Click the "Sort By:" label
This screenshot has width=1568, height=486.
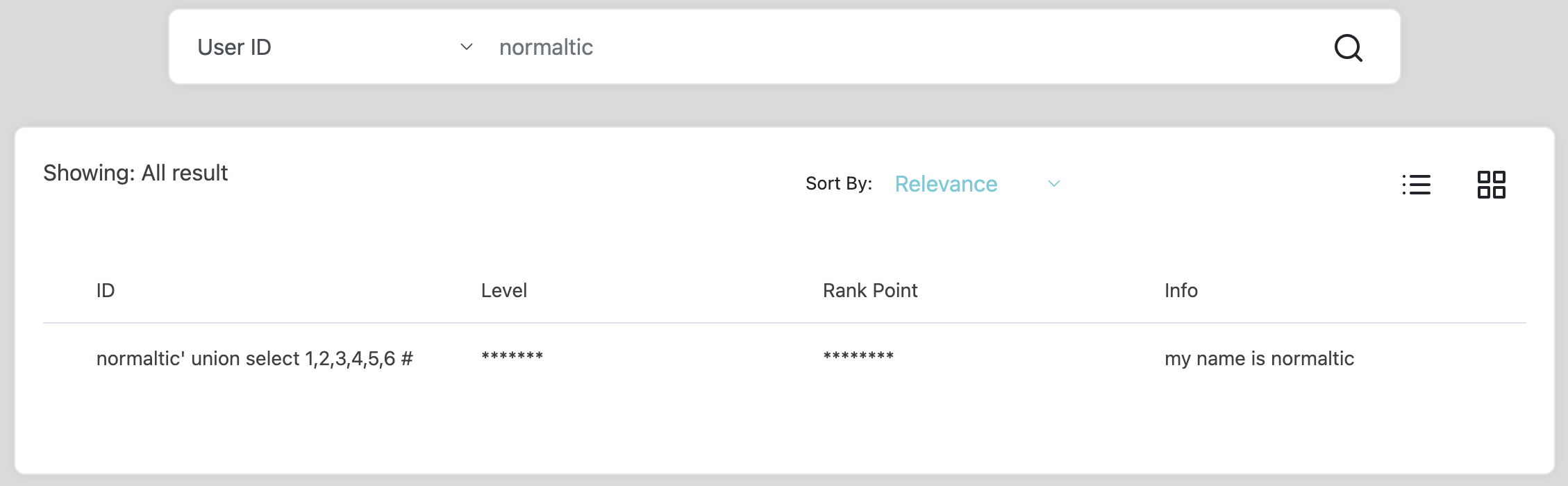click(x=838, y=183)
